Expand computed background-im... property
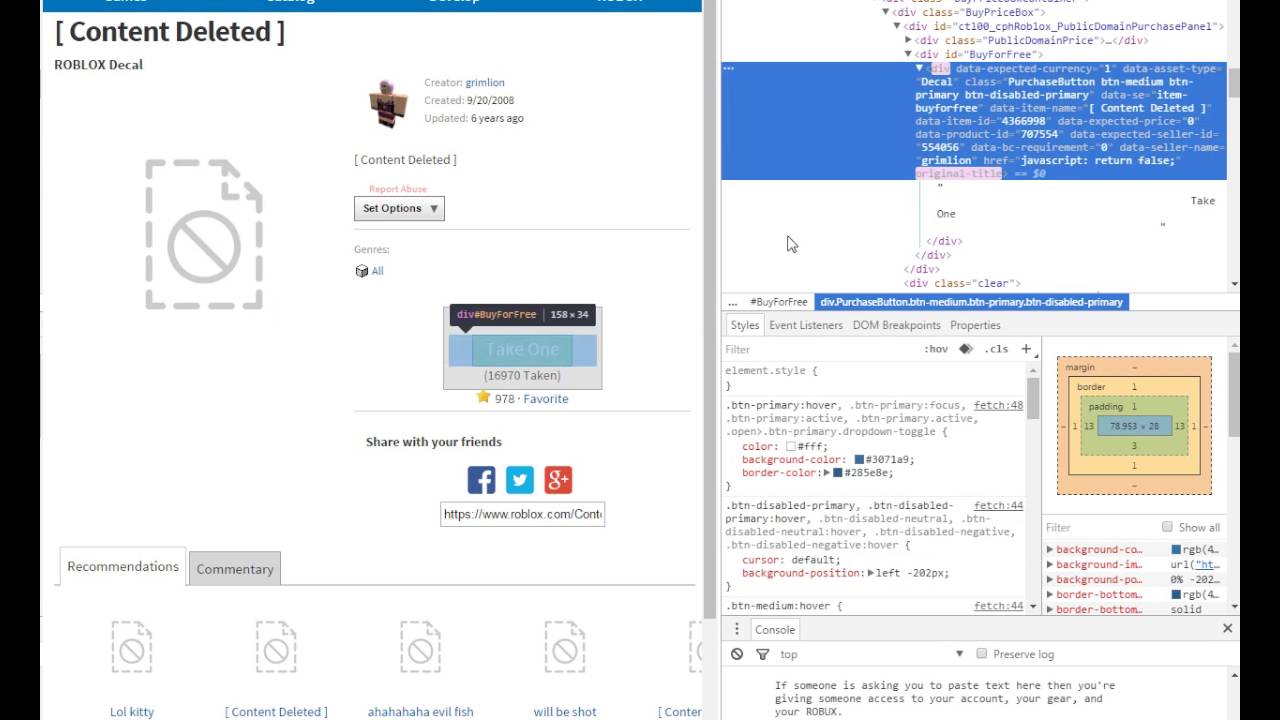 click(x=1050, y=565)
